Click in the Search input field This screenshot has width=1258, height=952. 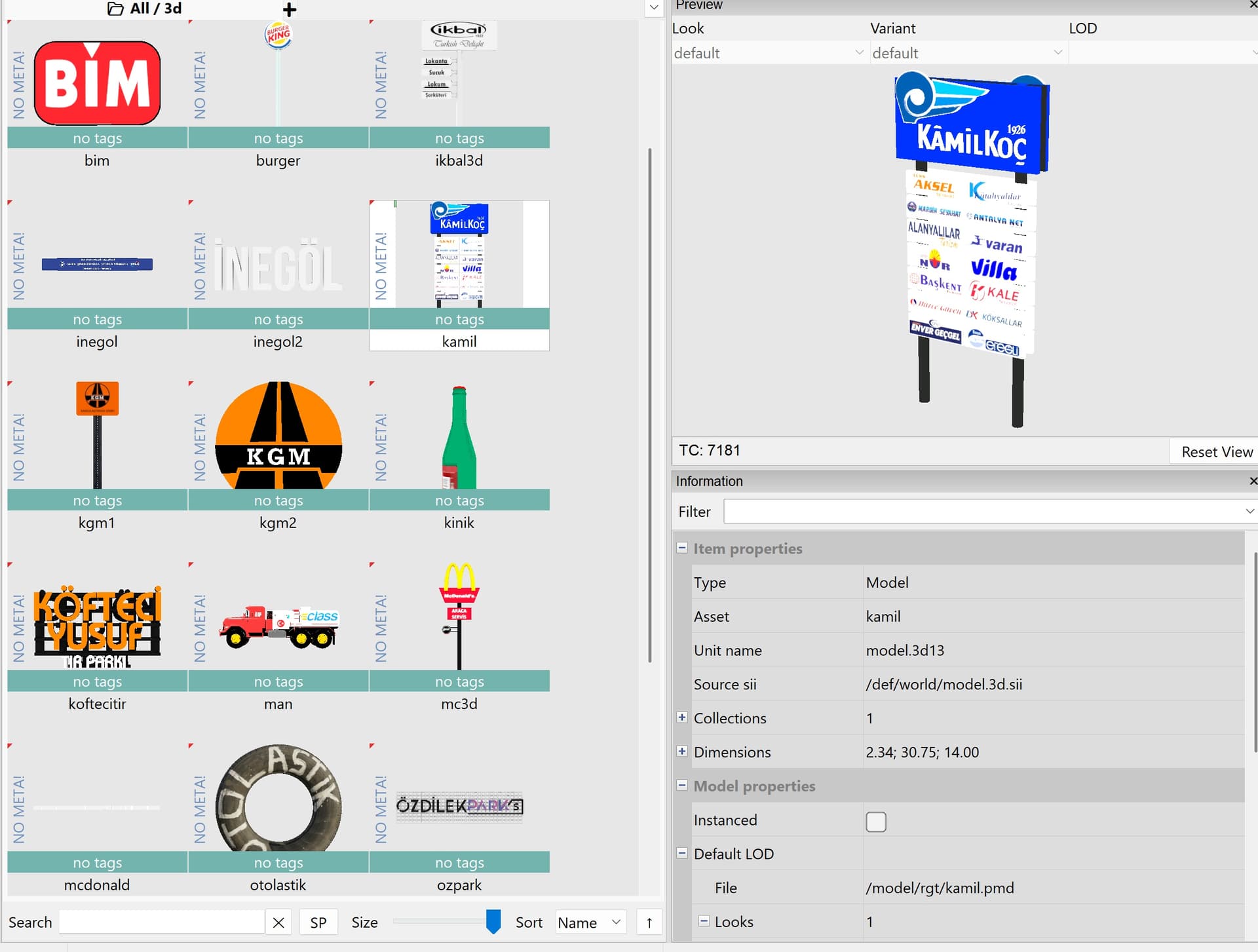162,923
